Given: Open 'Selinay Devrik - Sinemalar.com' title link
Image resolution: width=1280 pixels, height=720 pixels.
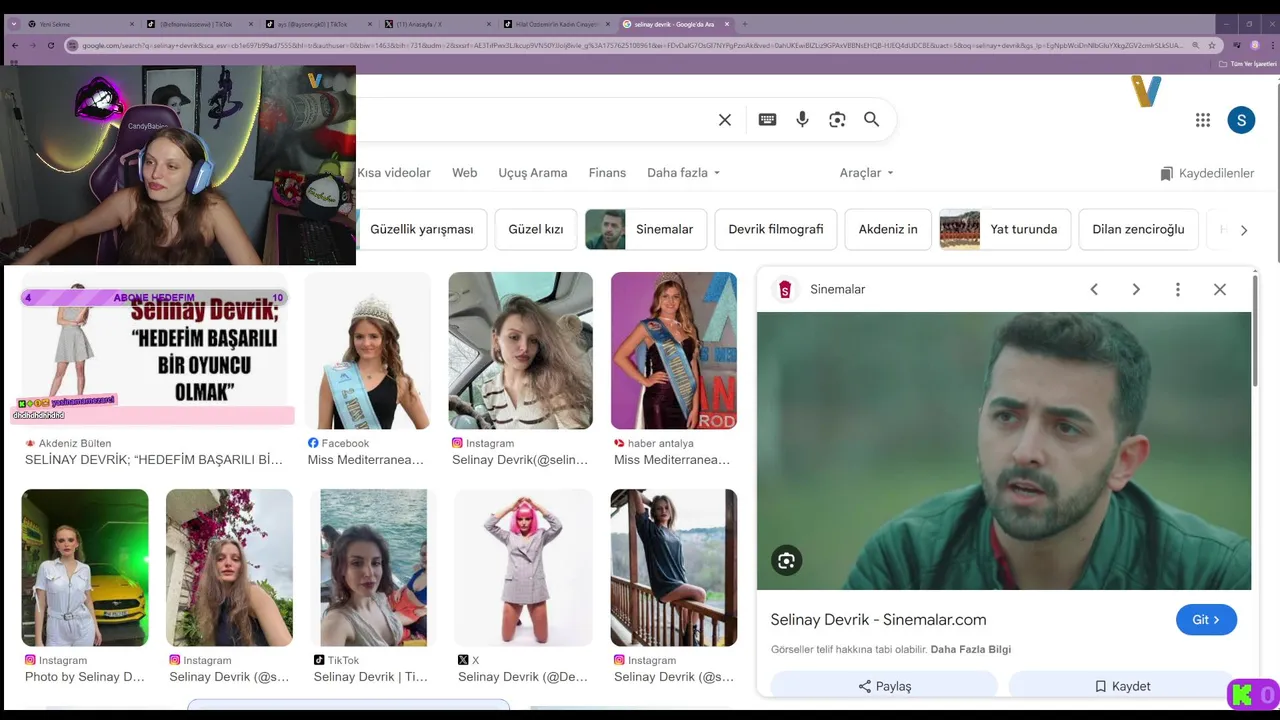Looking at the screenshot, I should coord(878,620).
